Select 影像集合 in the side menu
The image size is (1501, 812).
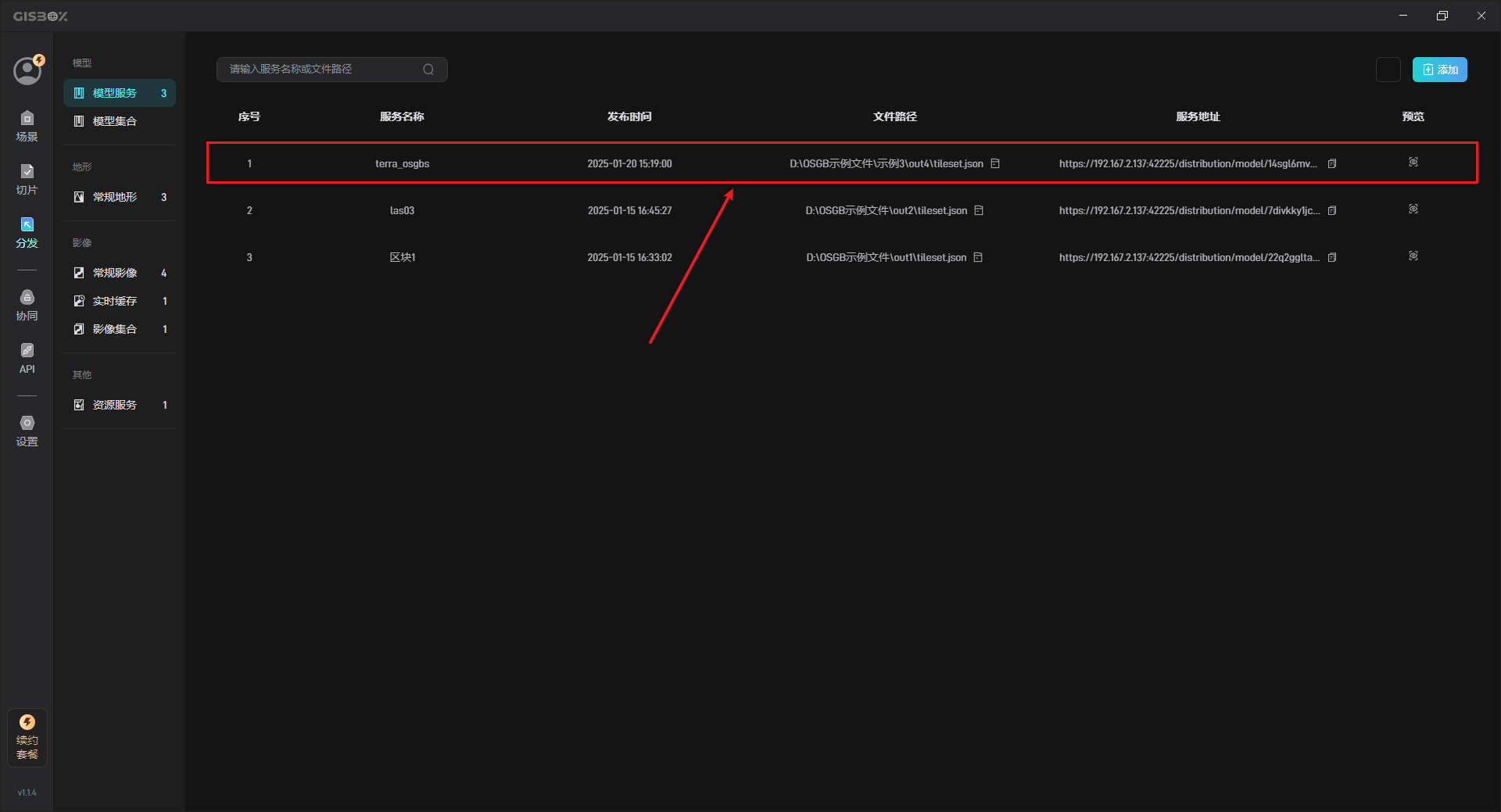coord(120,329)
